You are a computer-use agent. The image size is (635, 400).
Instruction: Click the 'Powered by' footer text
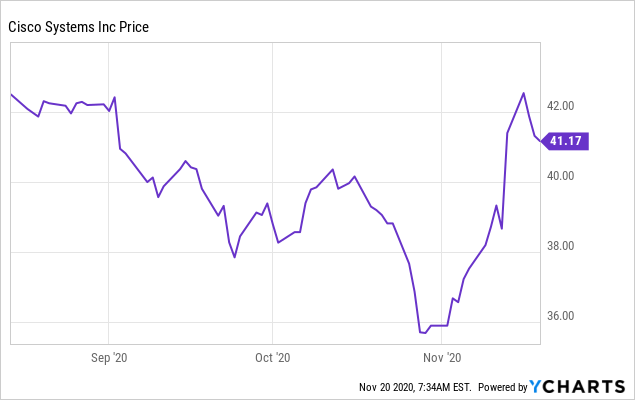click(x=503, y=387)
